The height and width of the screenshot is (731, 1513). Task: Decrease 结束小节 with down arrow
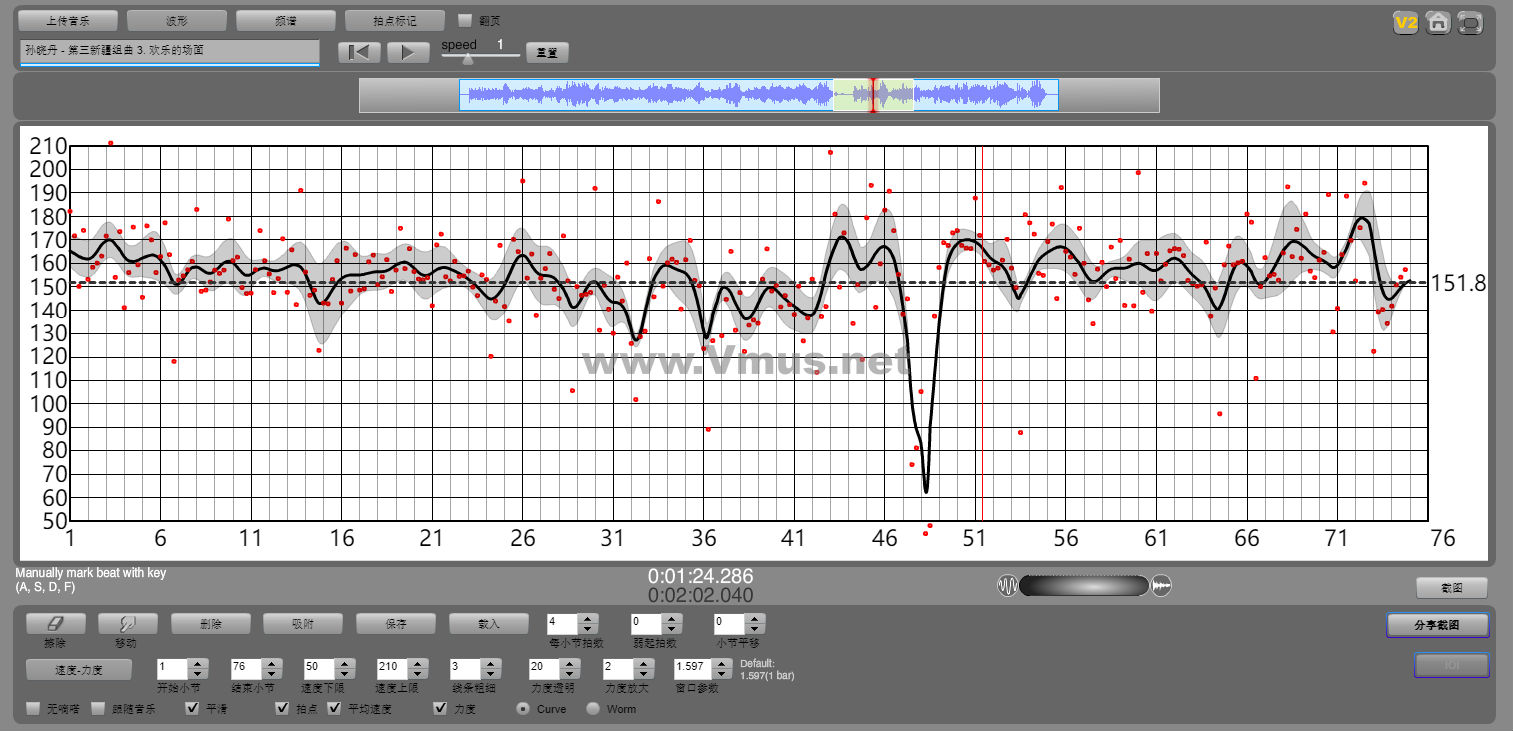point(271,674)
